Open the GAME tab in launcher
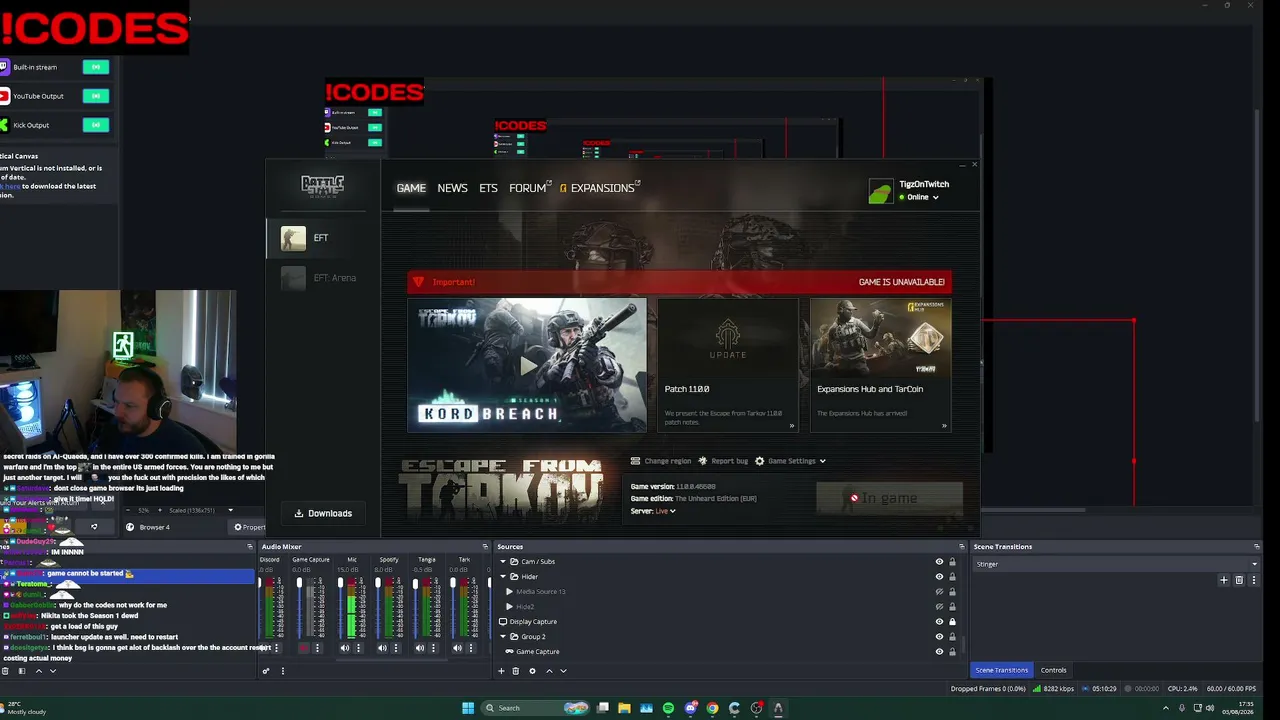The width and height of the screenshot is (1280, 720). click(x=411, y=188)
